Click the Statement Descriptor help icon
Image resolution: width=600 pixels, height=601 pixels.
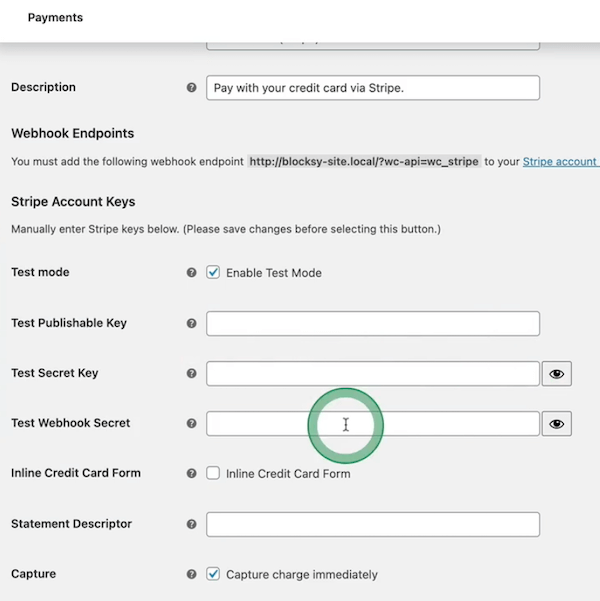pos(192,524)
